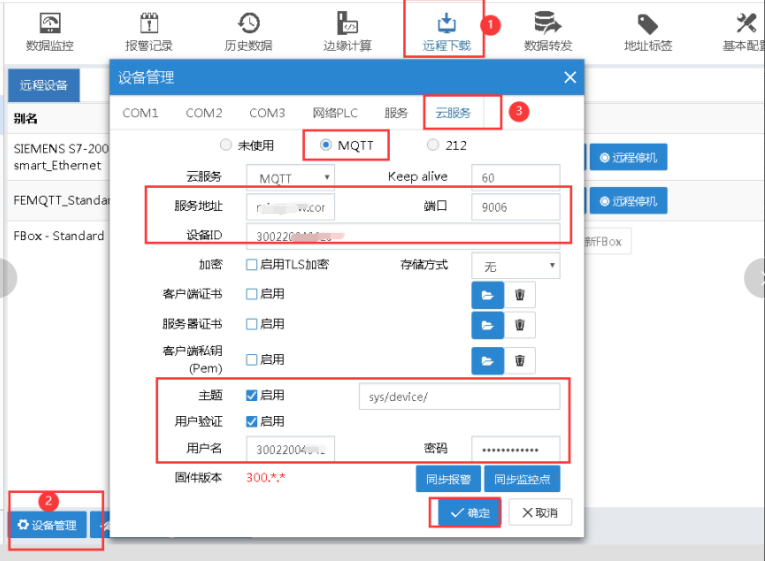Click the 同步报警 sync alarm button
The height and width of the screenshot is (561, 765).
click(x=448, y=479)
